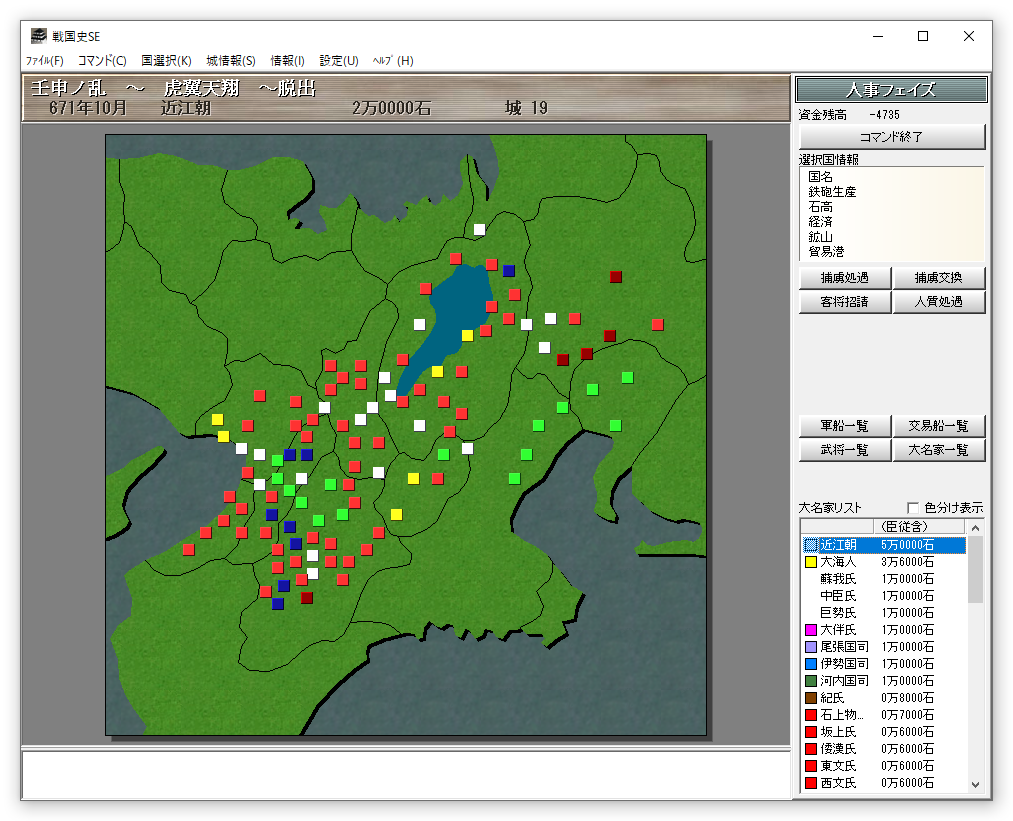The width and height of the screenshot is (1013, 821).
Task: Select the easternmost bright green castle marker
Action: [627, 377]
